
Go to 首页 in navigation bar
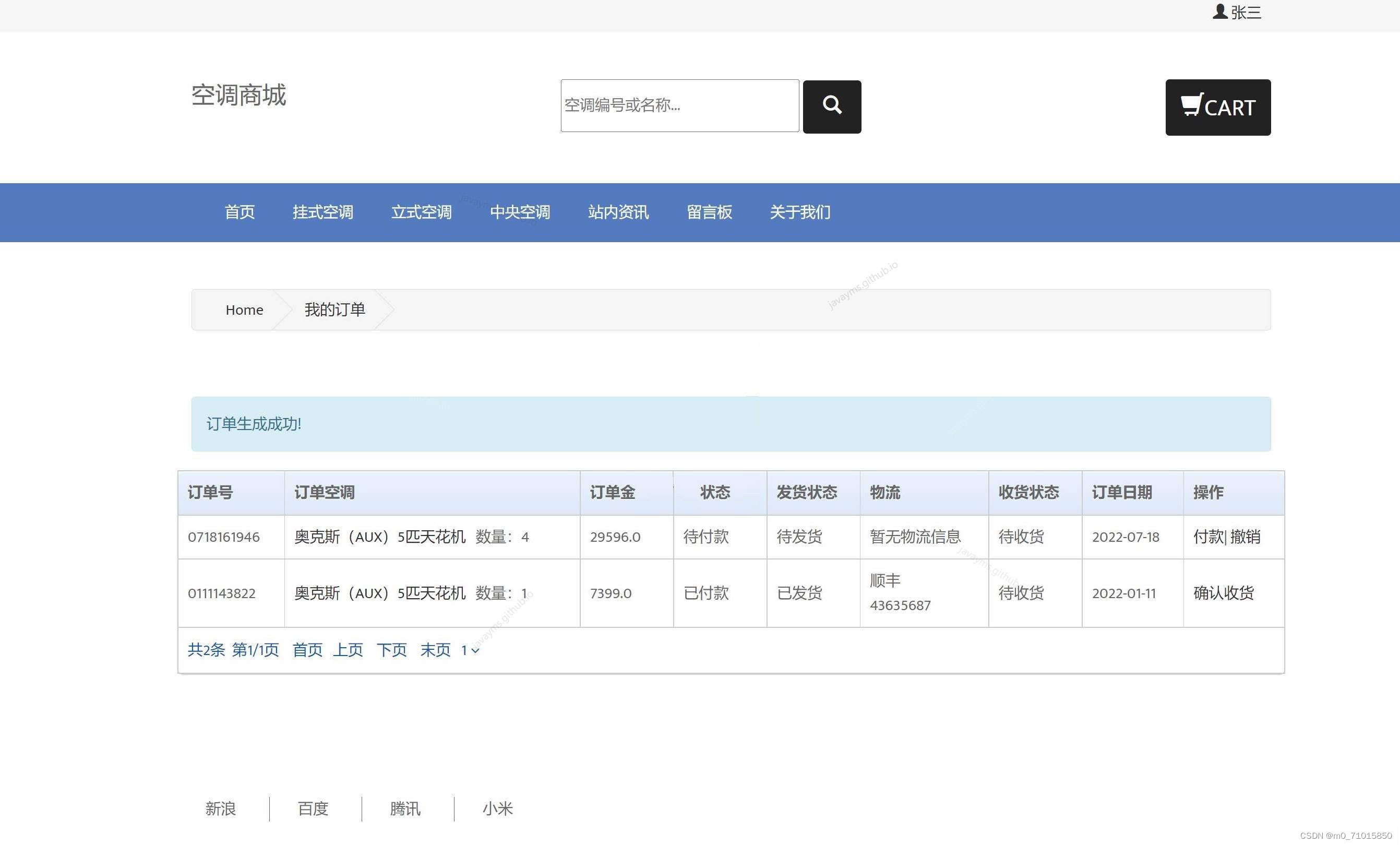tap(239, 212)
